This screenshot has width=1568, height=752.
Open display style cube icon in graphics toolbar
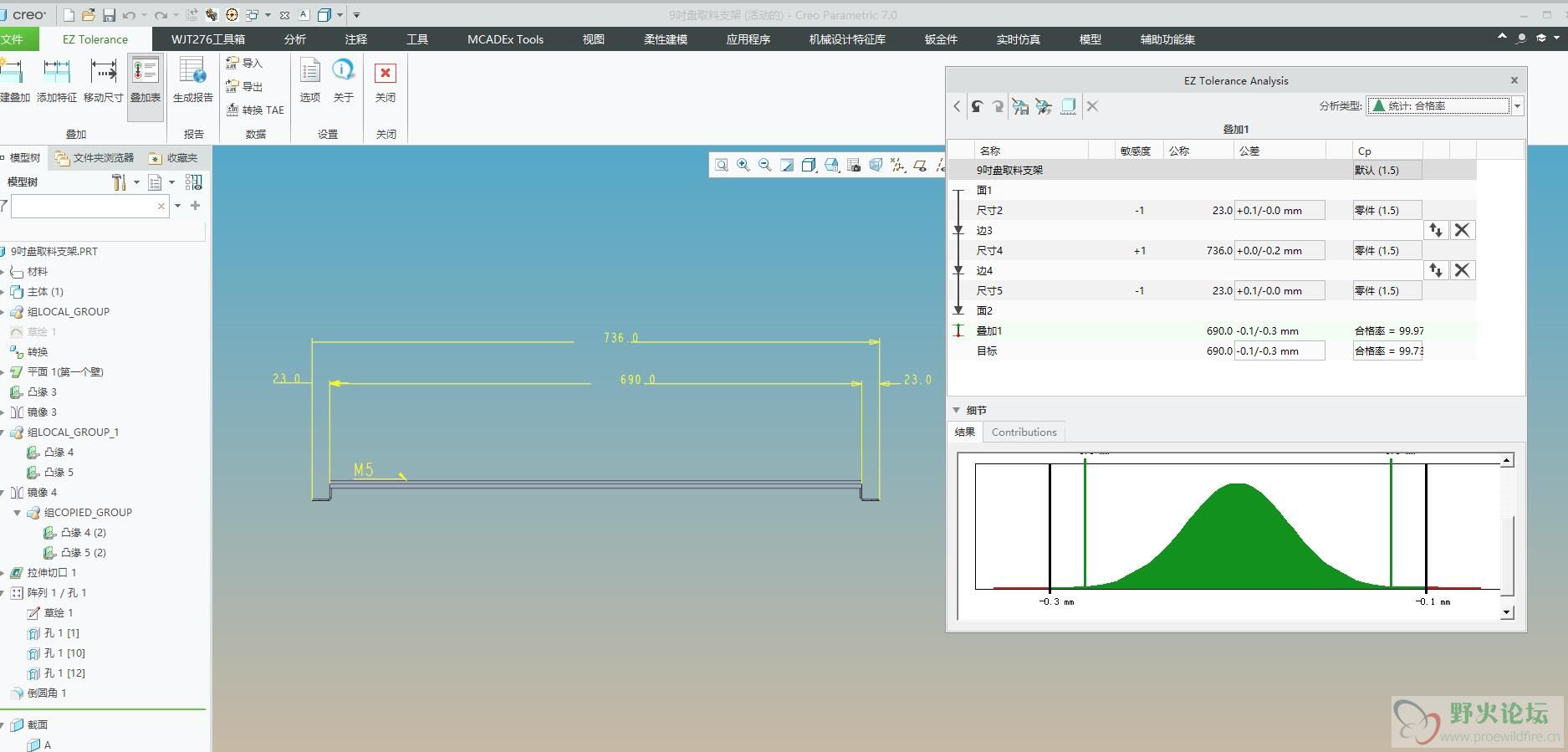click(x=809, y=166)
